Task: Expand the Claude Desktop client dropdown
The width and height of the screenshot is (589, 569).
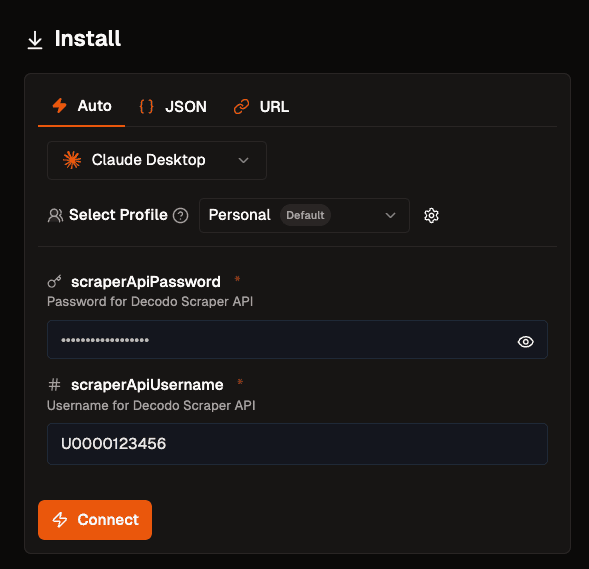Action: click(157, 160)
